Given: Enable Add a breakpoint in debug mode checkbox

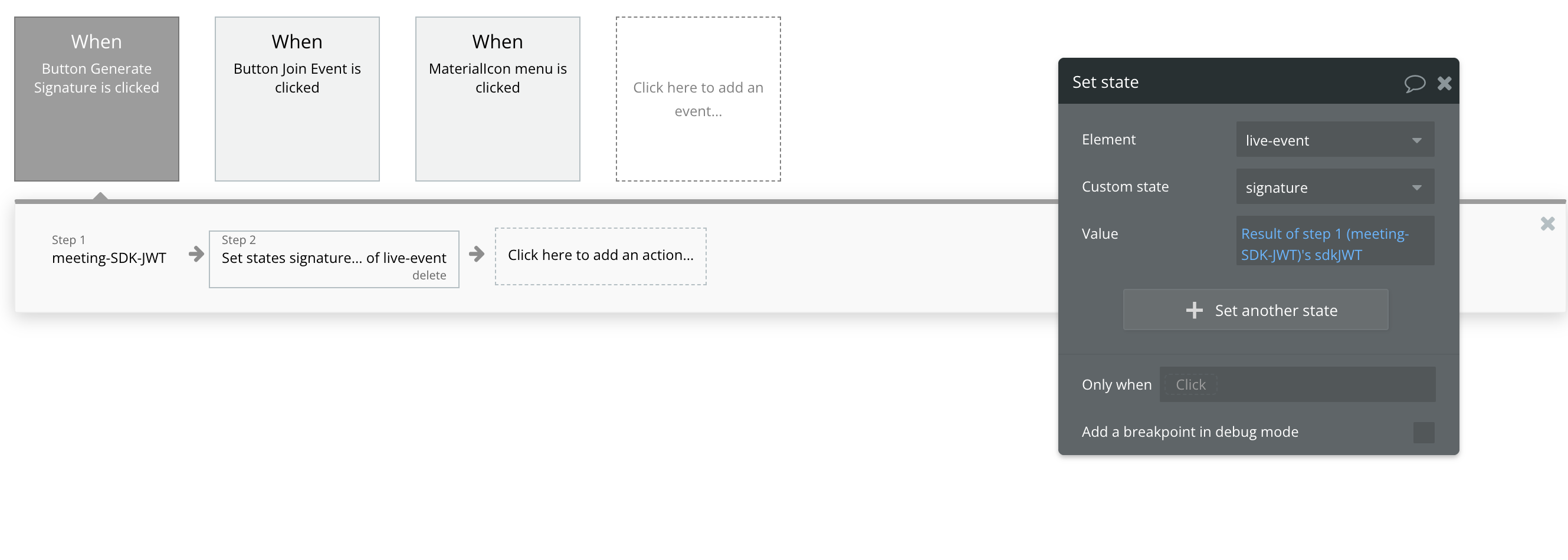Looking at the screenshot, I should coord(1423,432).
